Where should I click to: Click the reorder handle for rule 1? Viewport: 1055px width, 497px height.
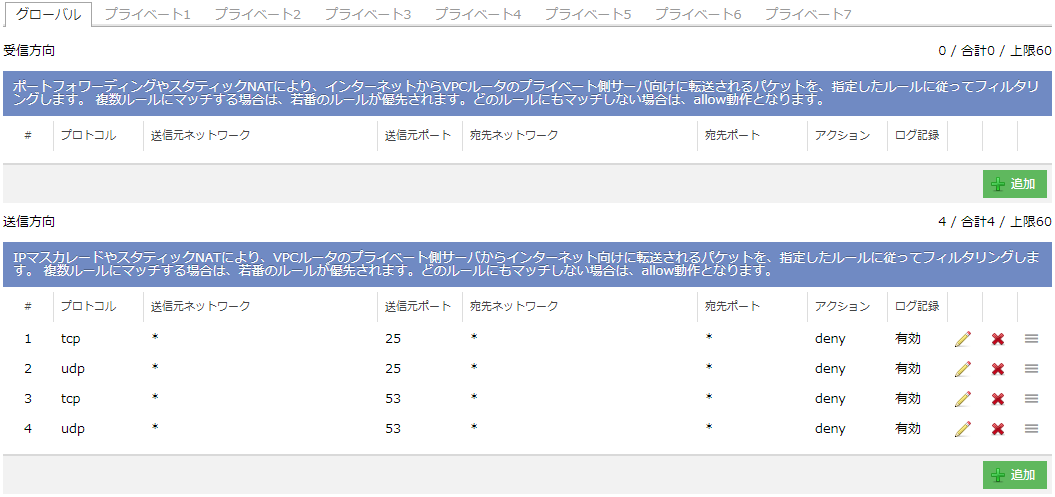pos(1032,339)
